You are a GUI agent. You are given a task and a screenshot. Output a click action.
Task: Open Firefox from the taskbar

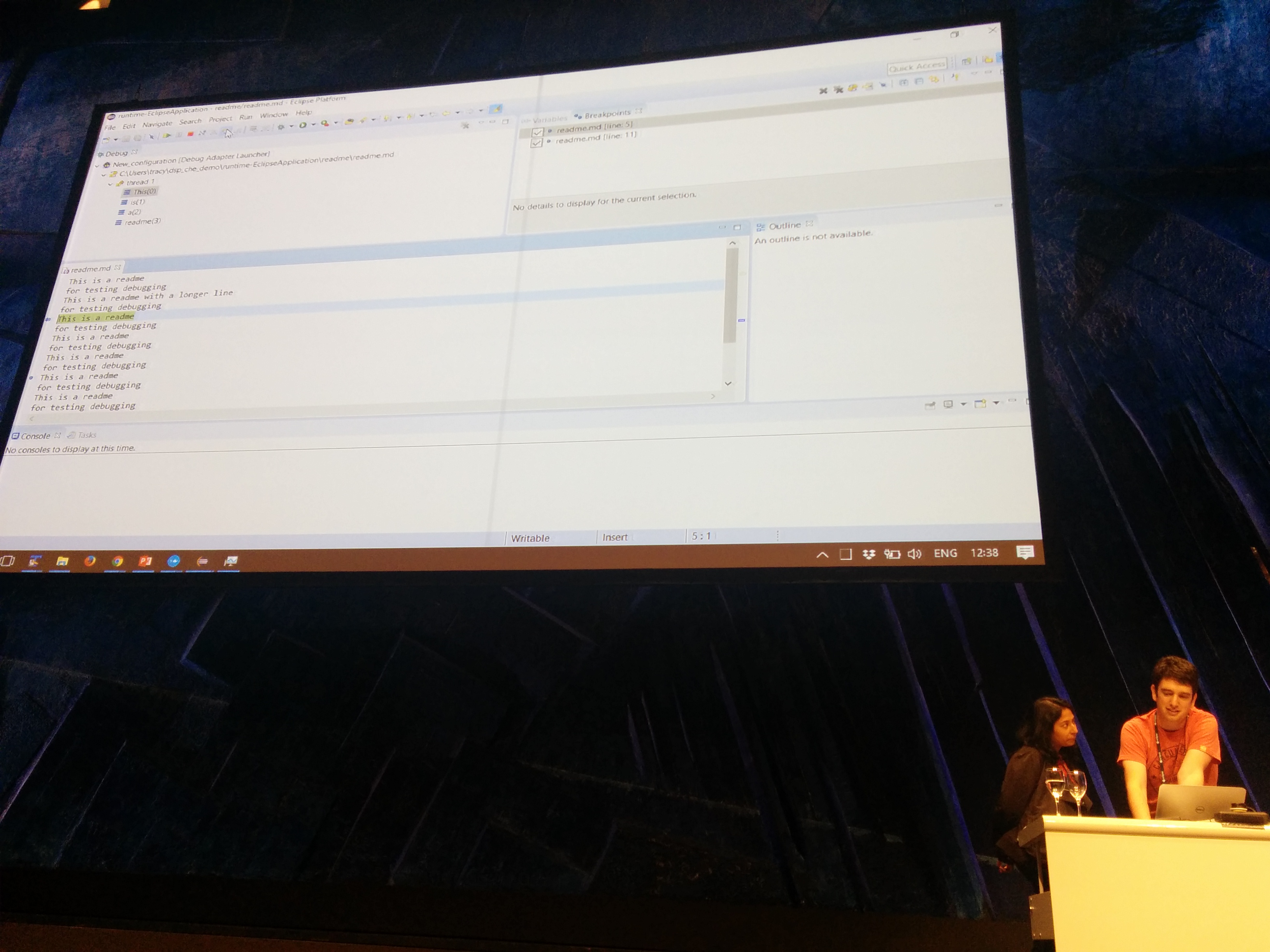click(89, 561)
